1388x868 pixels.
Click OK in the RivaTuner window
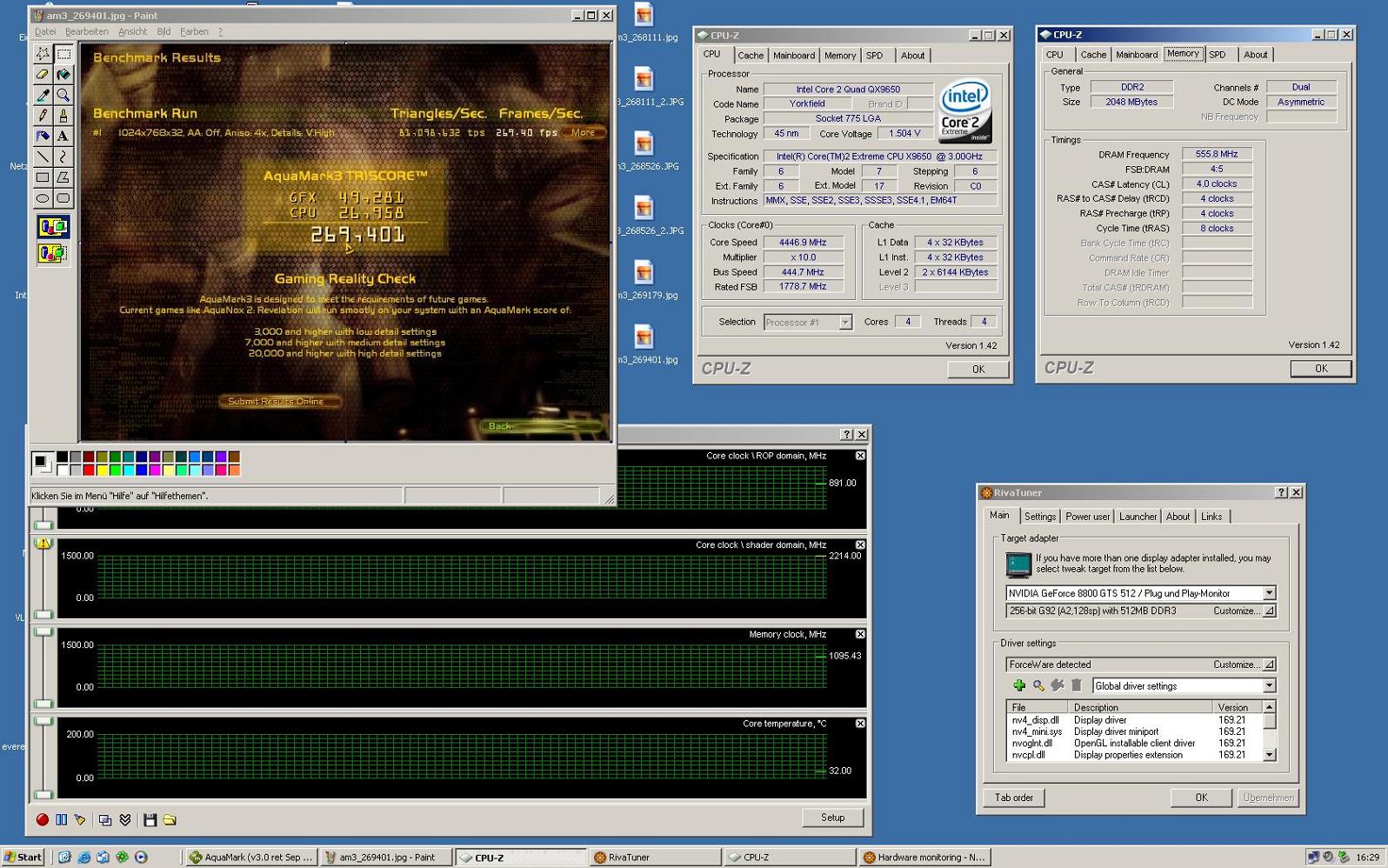point(1201,798)
